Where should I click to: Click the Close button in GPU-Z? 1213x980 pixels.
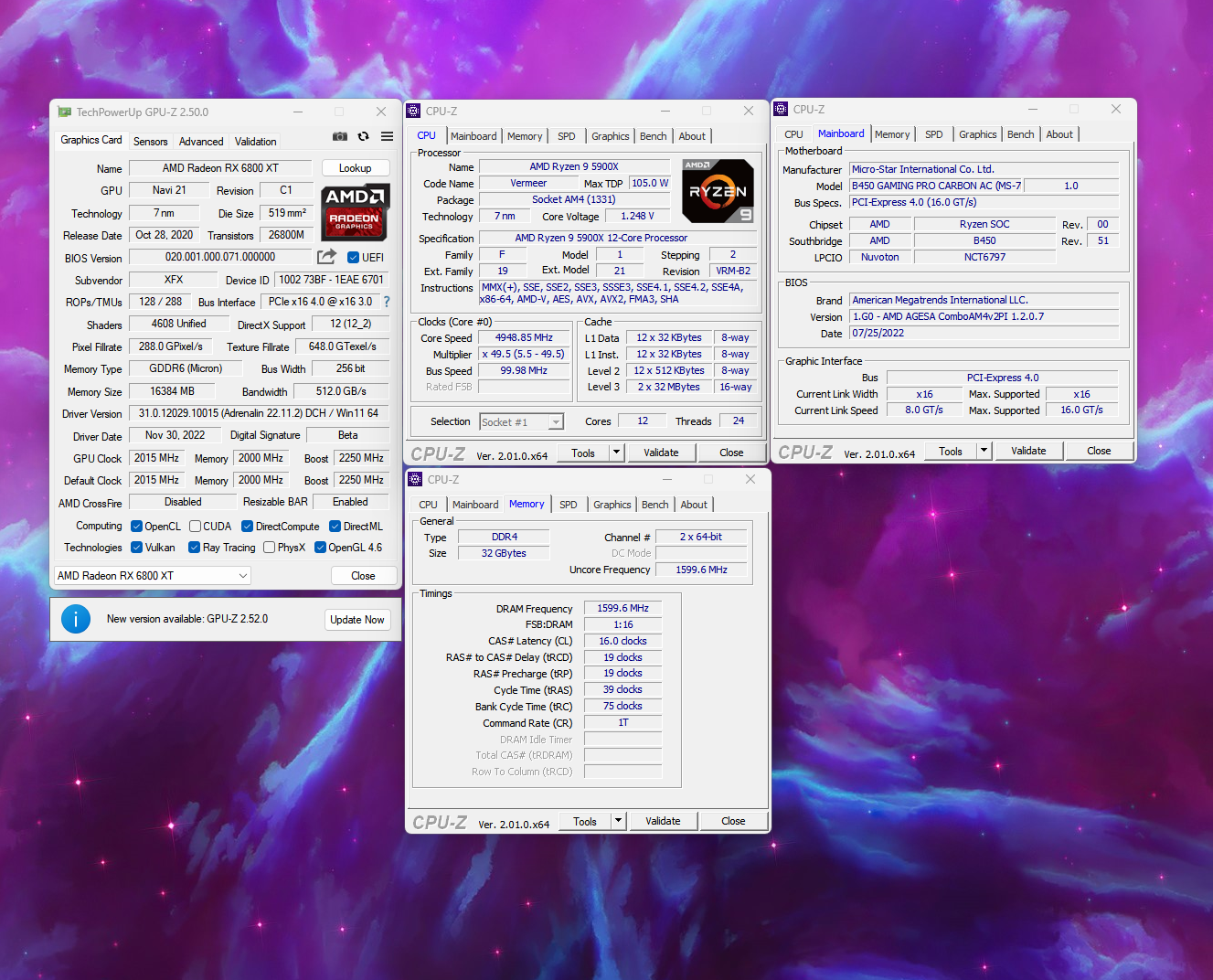[x=364, y=576]
